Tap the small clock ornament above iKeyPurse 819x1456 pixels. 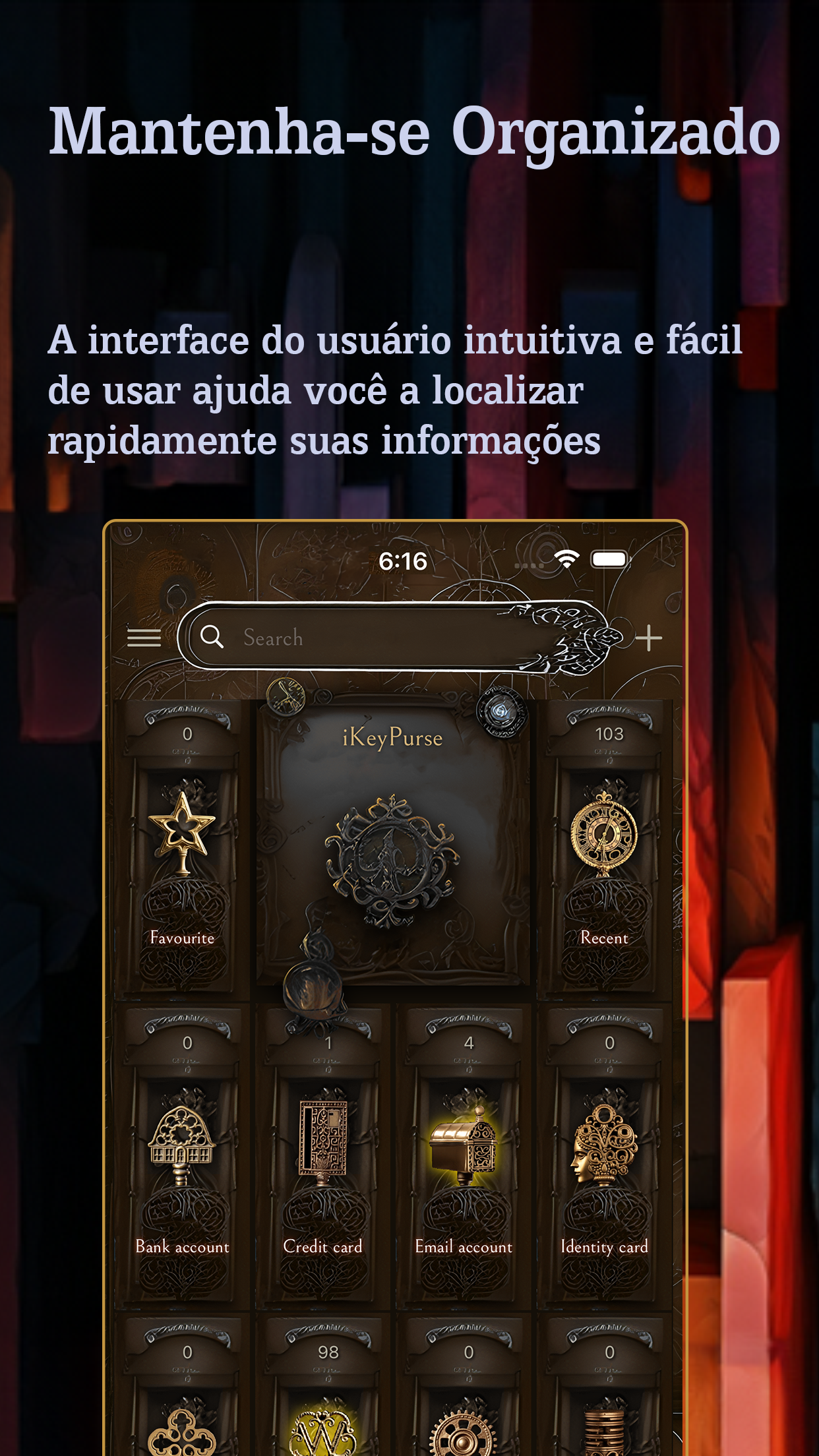[x=286, y=696]
